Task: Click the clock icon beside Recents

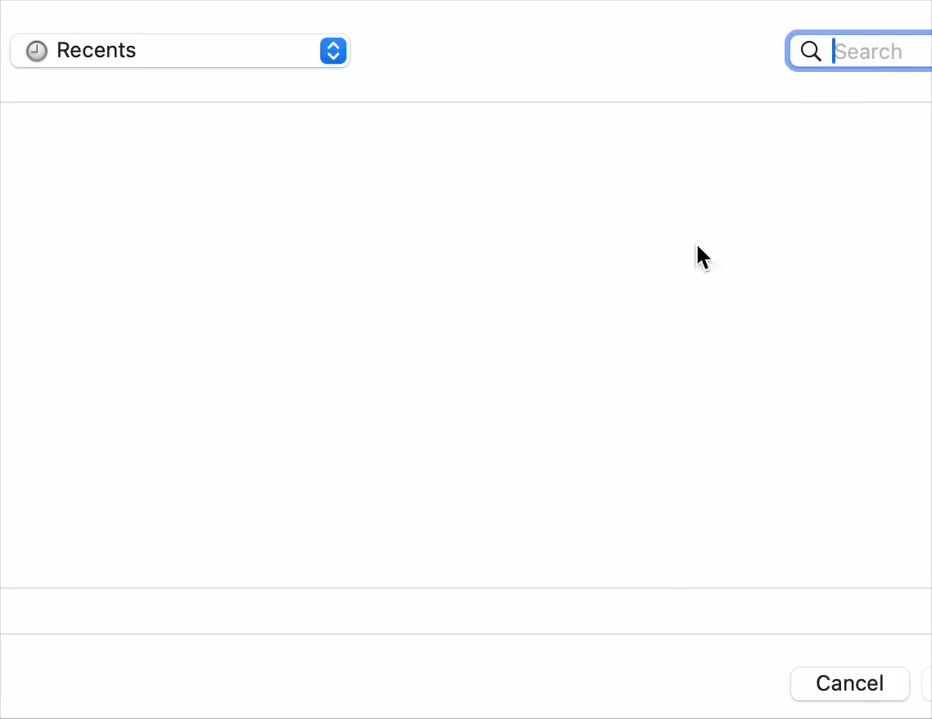Action: coord(37,51)
